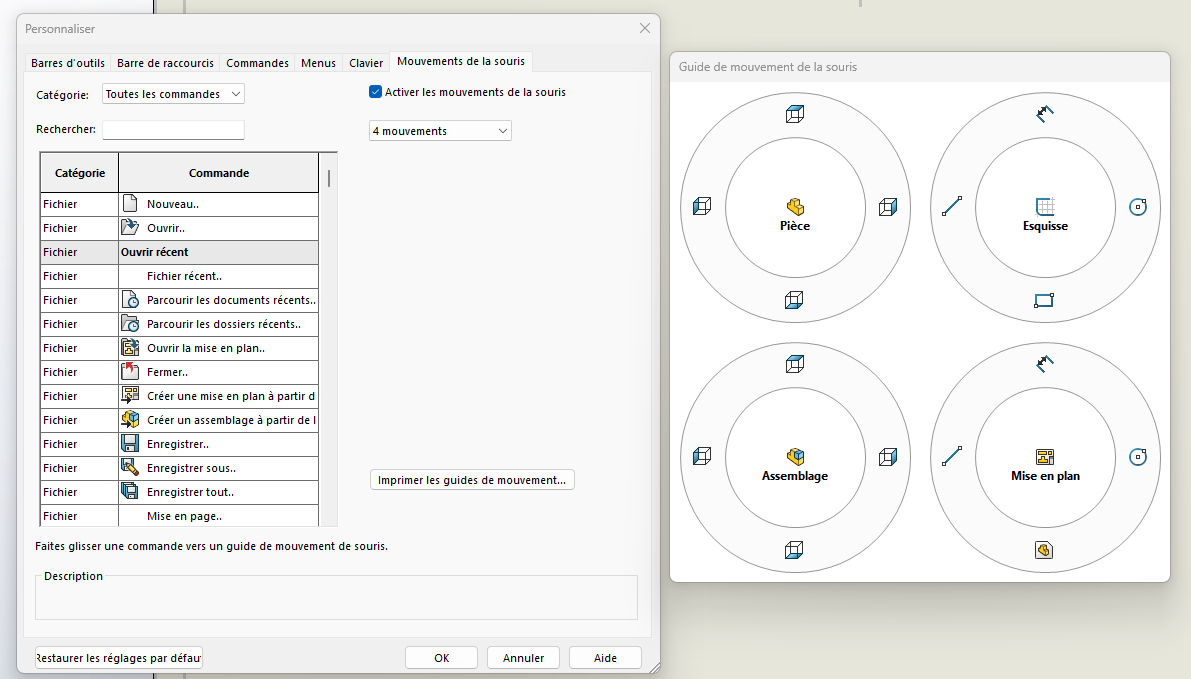Open the Clavier tab

tap(366, 63)
